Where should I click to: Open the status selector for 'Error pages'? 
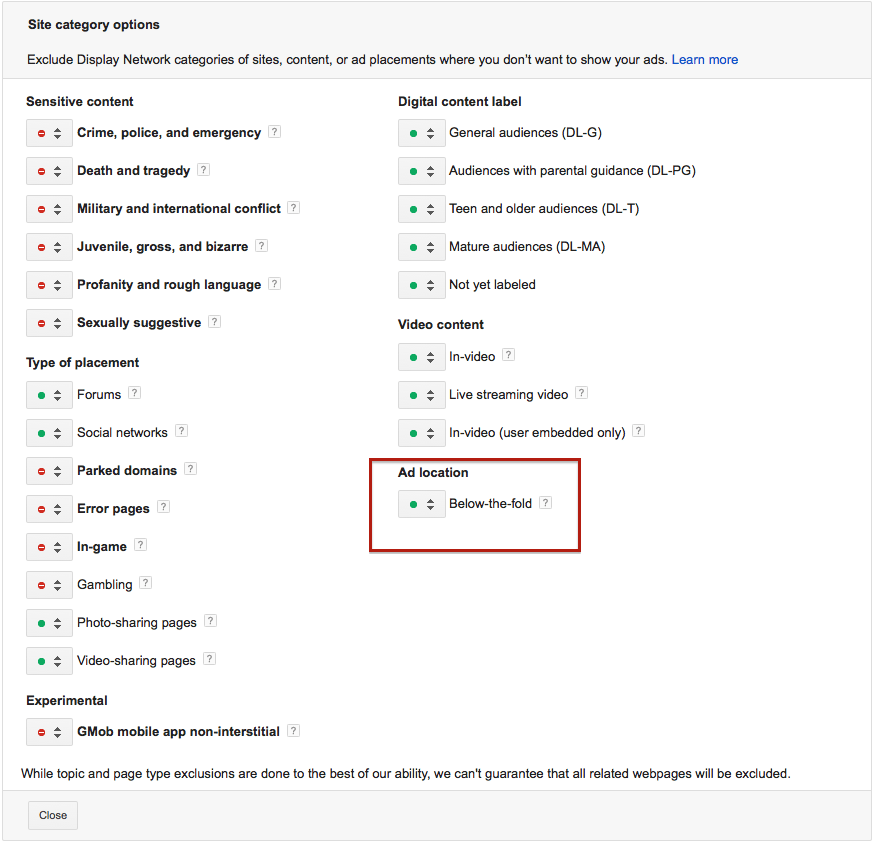click(x=49, y=508)
